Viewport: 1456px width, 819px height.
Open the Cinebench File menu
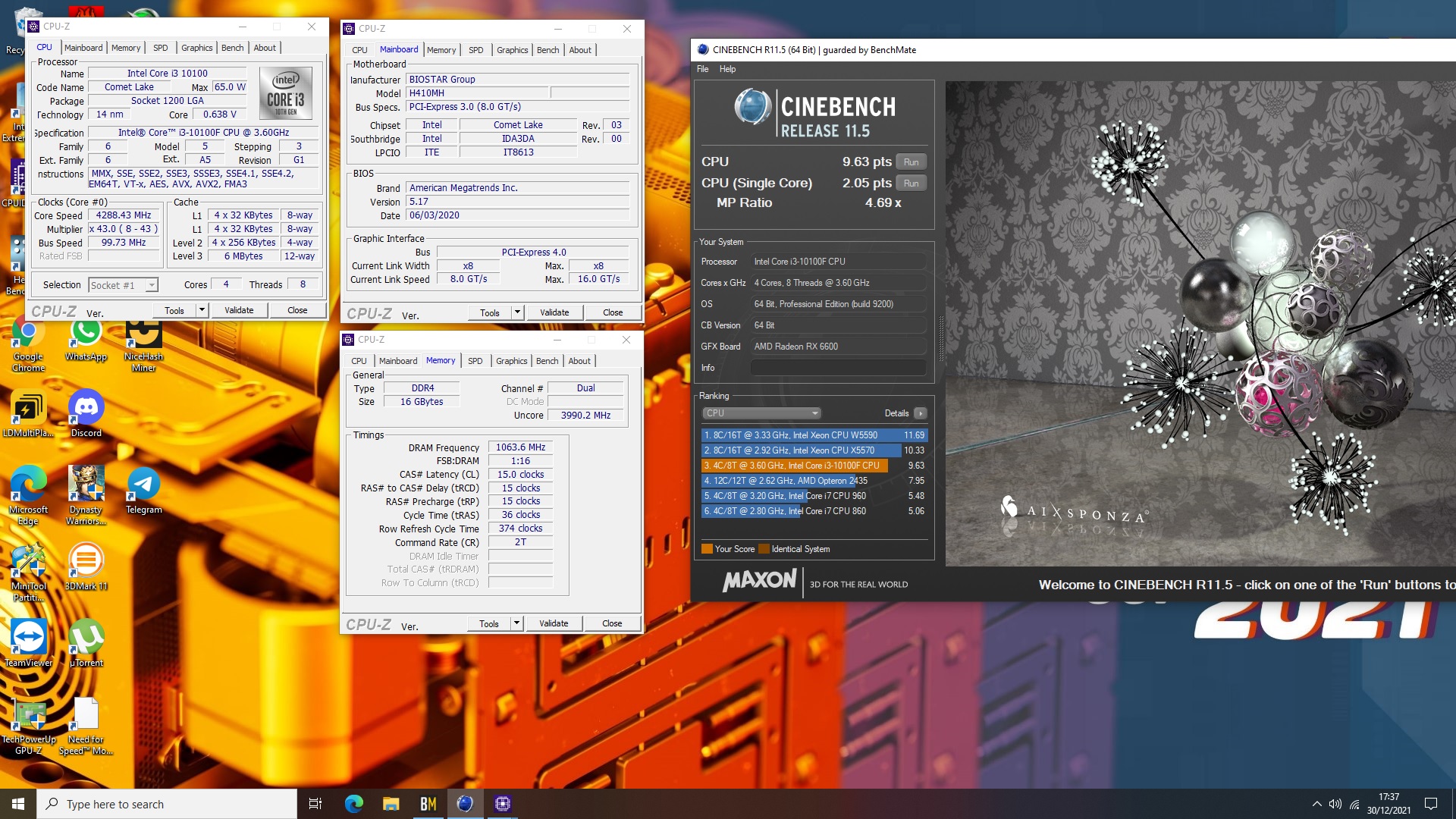tap(703, 69)
